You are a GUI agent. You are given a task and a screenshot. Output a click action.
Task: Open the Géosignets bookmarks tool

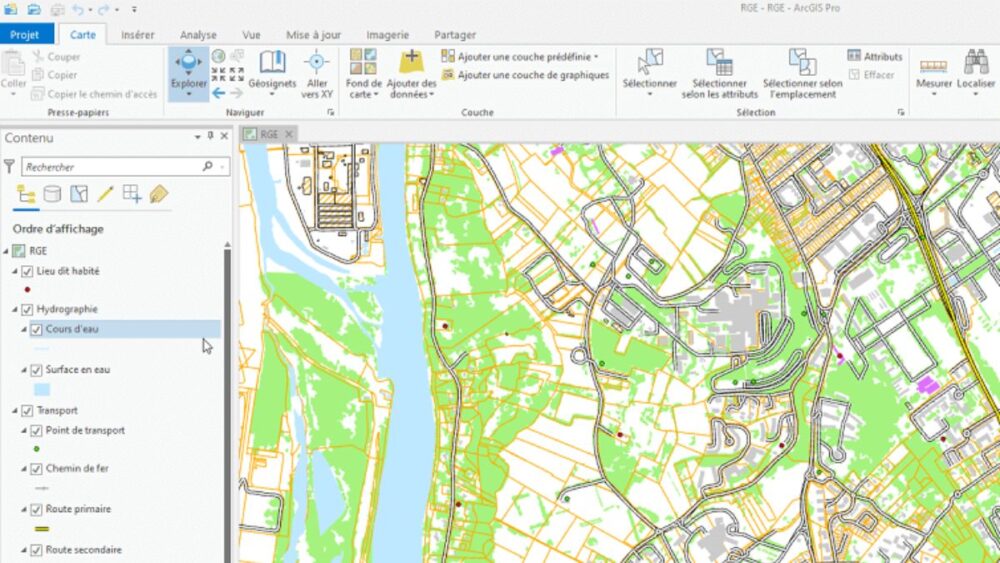[272, 73]
